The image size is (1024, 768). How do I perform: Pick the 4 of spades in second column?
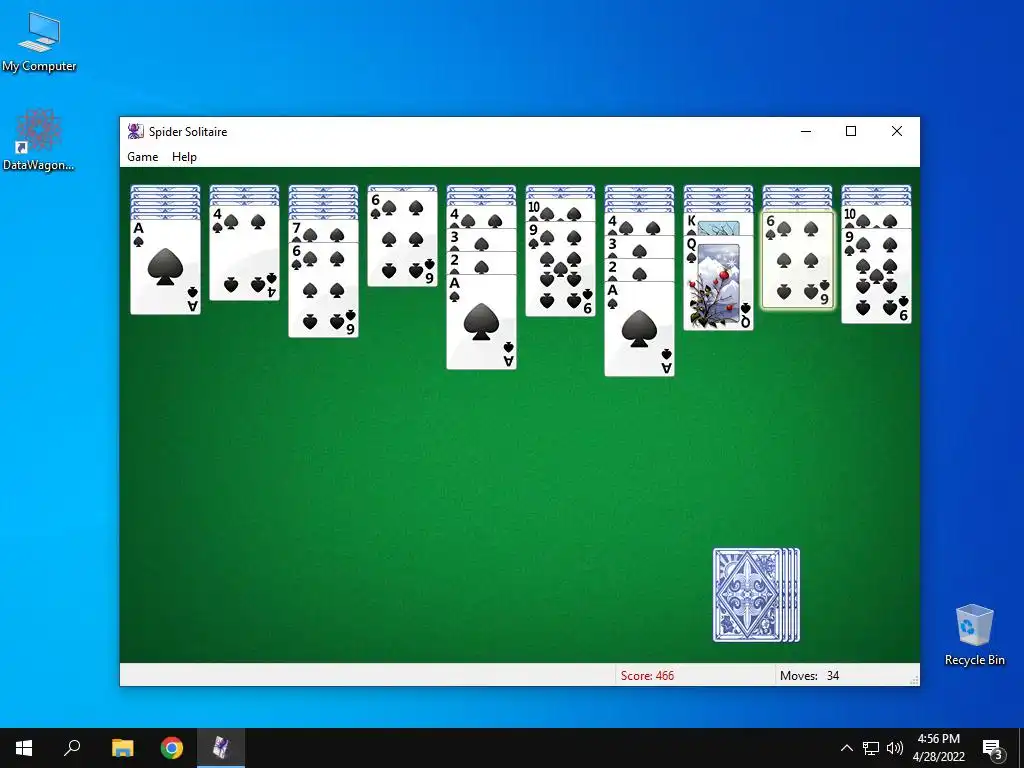coord(244,252)
